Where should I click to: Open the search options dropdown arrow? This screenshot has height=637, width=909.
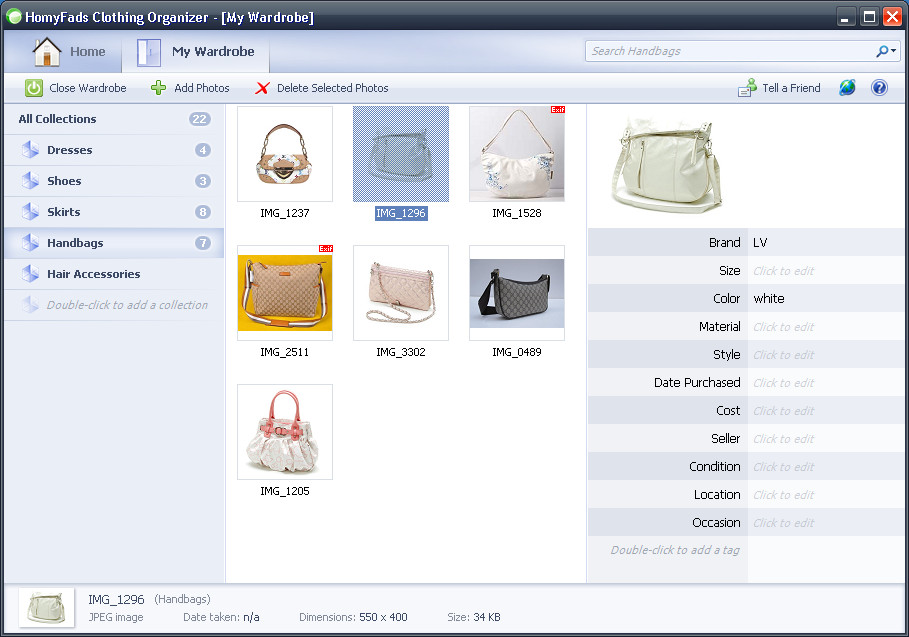(893, 51)
